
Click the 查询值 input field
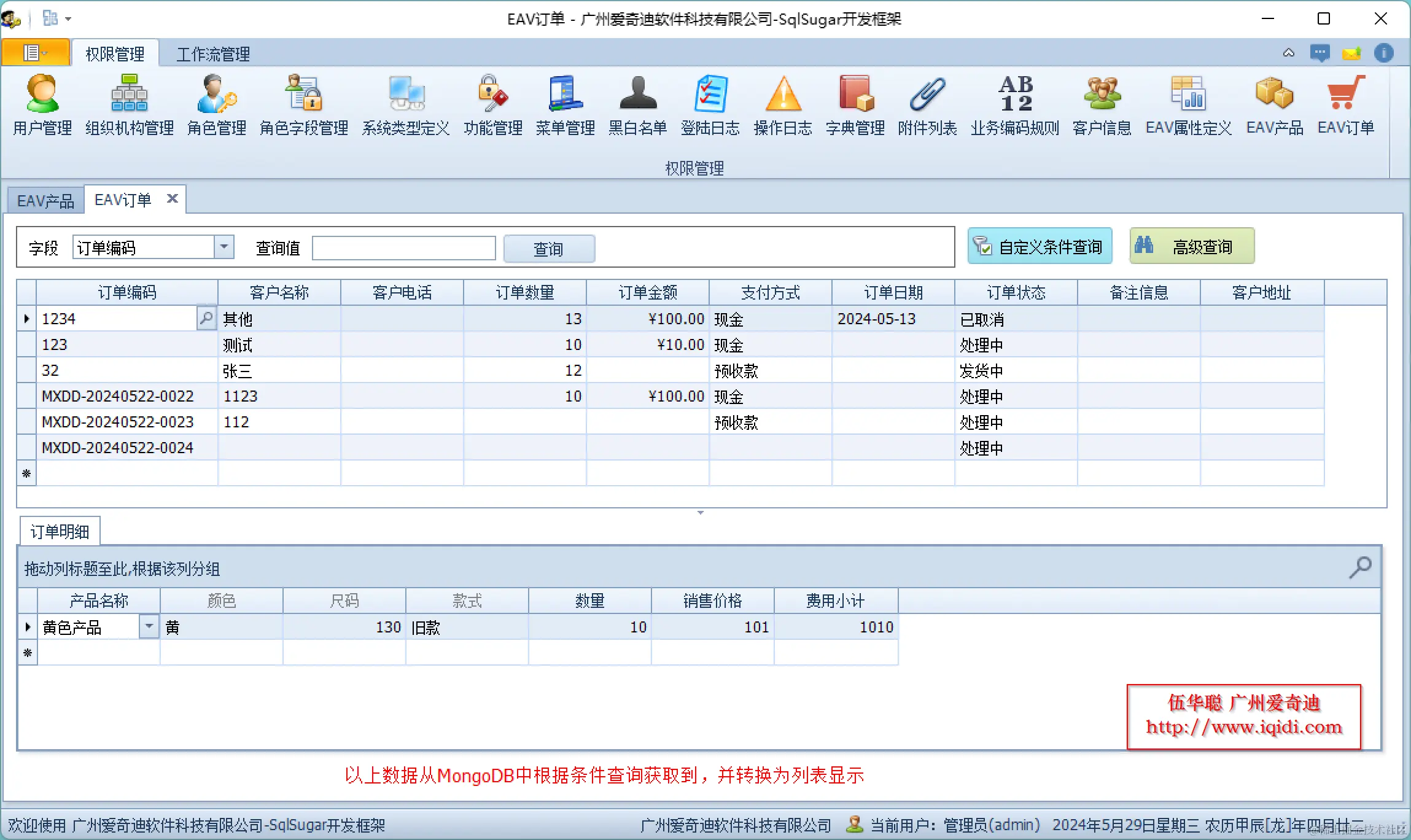pos(403,248)
